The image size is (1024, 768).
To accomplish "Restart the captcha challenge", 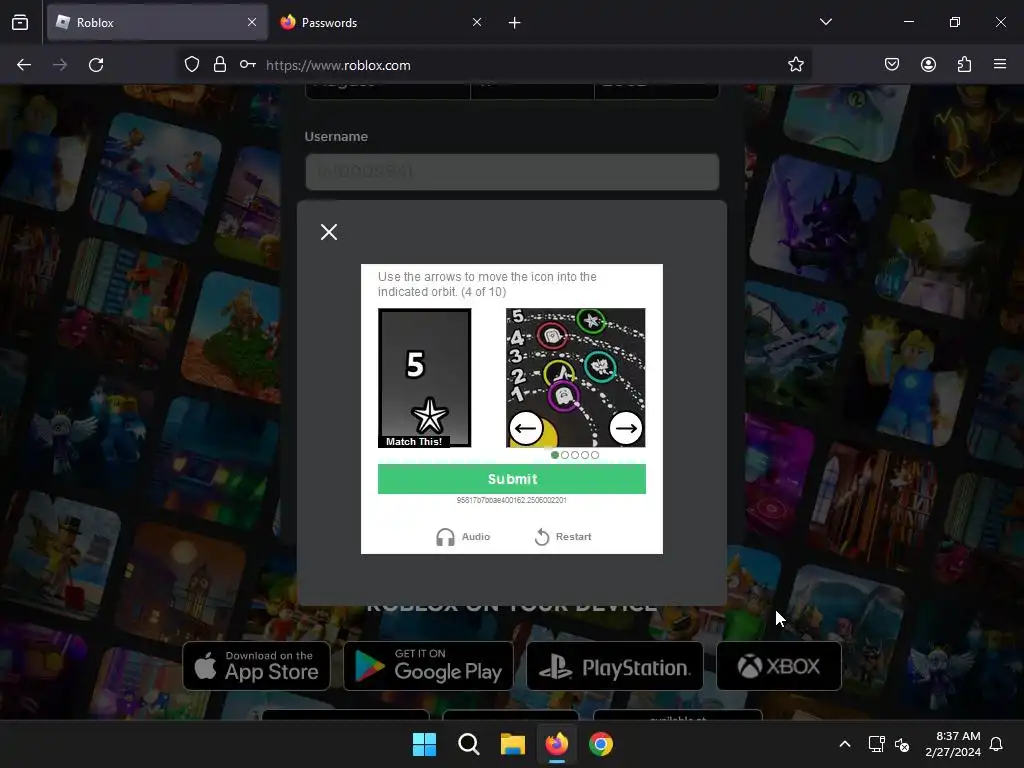I will (563, 537).
